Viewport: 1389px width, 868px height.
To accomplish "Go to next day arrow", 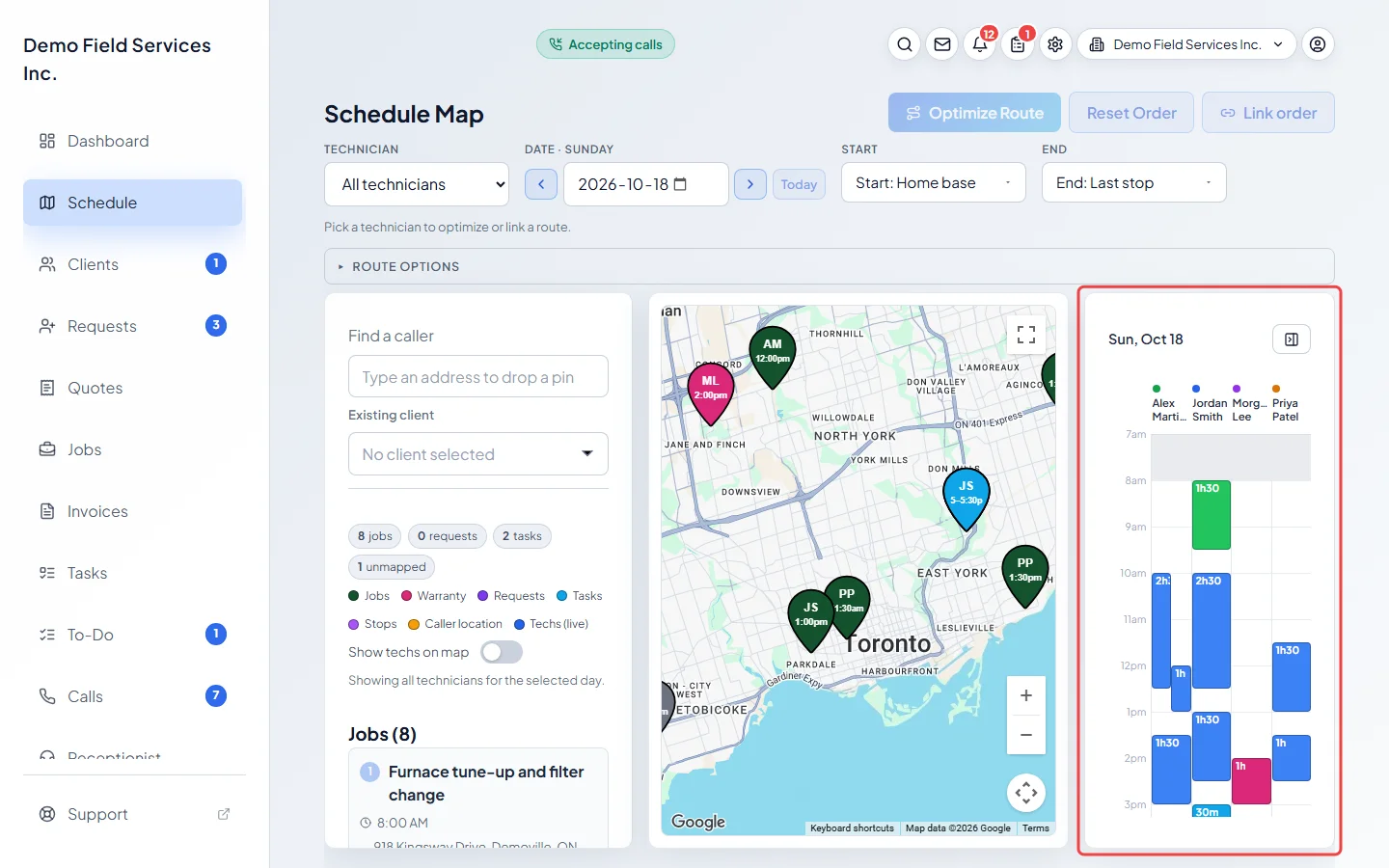I will pos(750,184).
